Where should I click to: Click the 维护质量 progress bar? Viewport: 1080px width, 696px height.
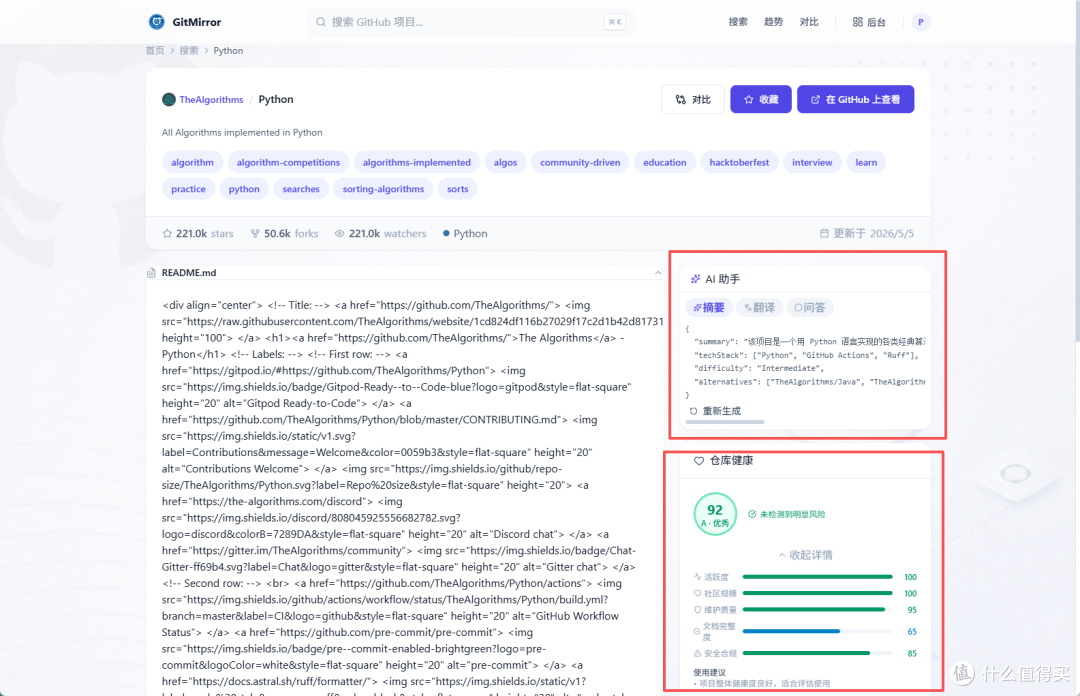[x=818, y=610]
